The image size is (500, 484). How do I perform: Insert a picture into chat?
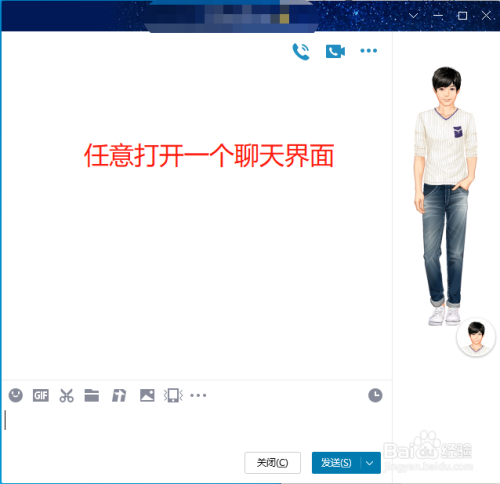click(147, 395)
